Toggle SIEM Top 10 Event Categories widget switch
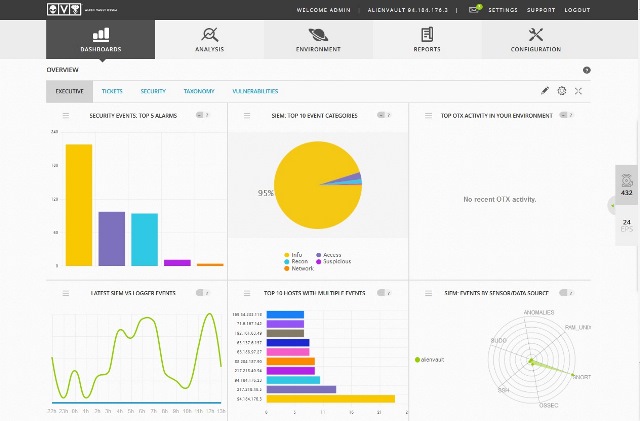Viewport: 640px width, 421px height. 384,115
